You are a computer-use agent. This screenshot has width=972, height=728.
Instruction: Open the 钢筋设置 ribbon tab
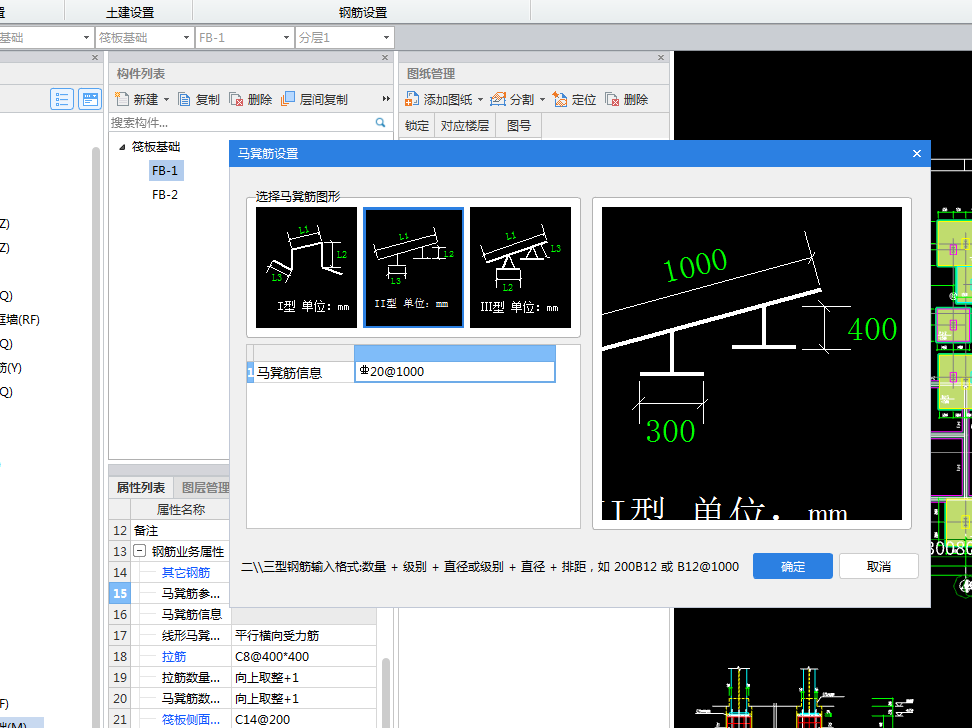click(x=363, y=12)
